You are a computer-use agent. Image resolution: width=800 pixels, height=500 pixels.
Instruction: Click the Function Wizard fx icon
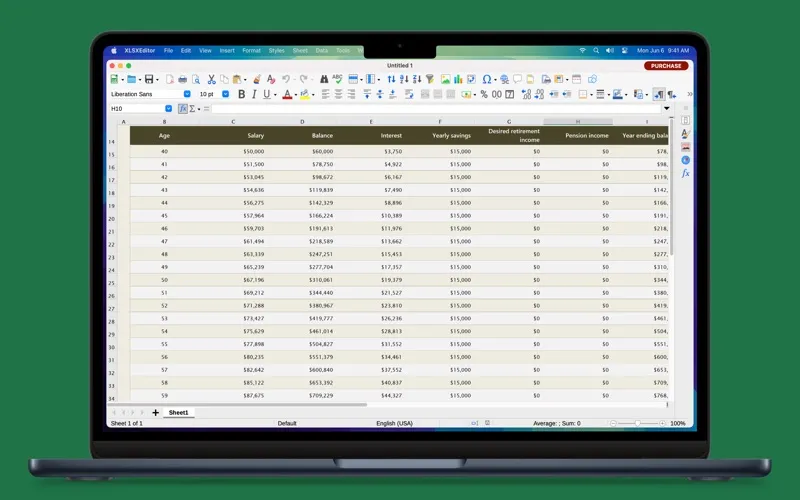[183, 109]
